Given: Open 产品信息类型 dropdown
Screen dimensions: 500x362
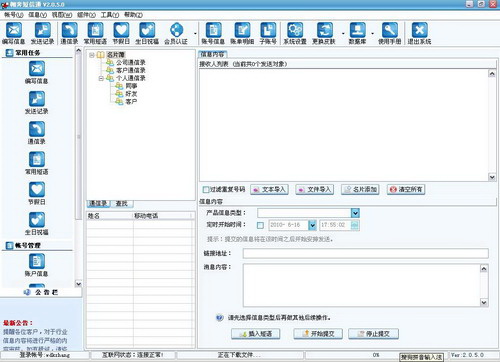Looking at the screenshot, I should click(x=355, y=213).
